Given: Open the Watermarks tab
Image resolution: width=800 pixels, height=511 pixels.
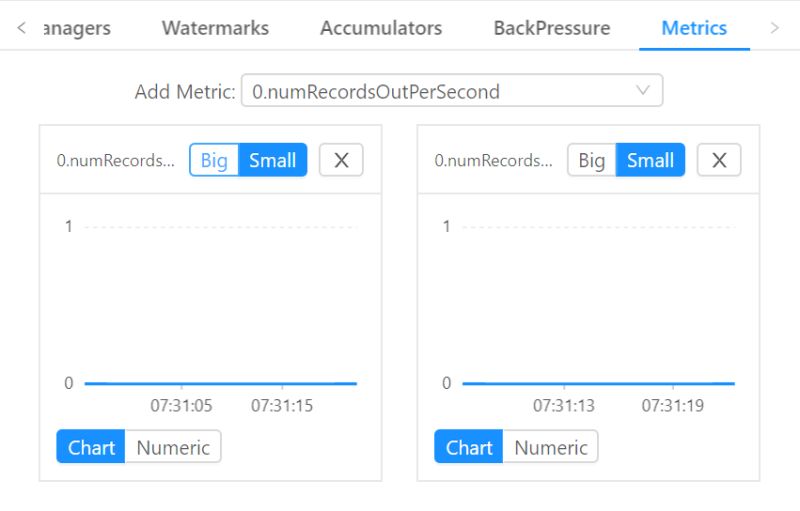Looking at the screenshot, I should 215,28.
